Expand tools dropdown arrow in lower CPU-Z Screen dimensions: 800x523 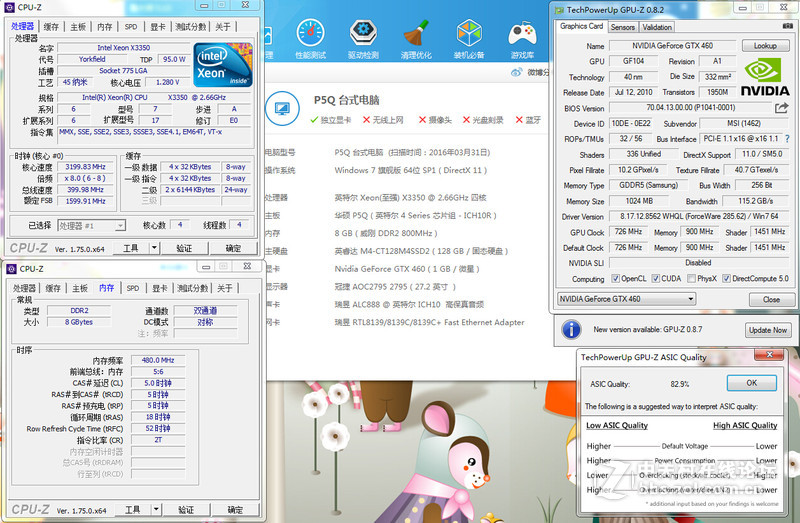tap(156, 509)
